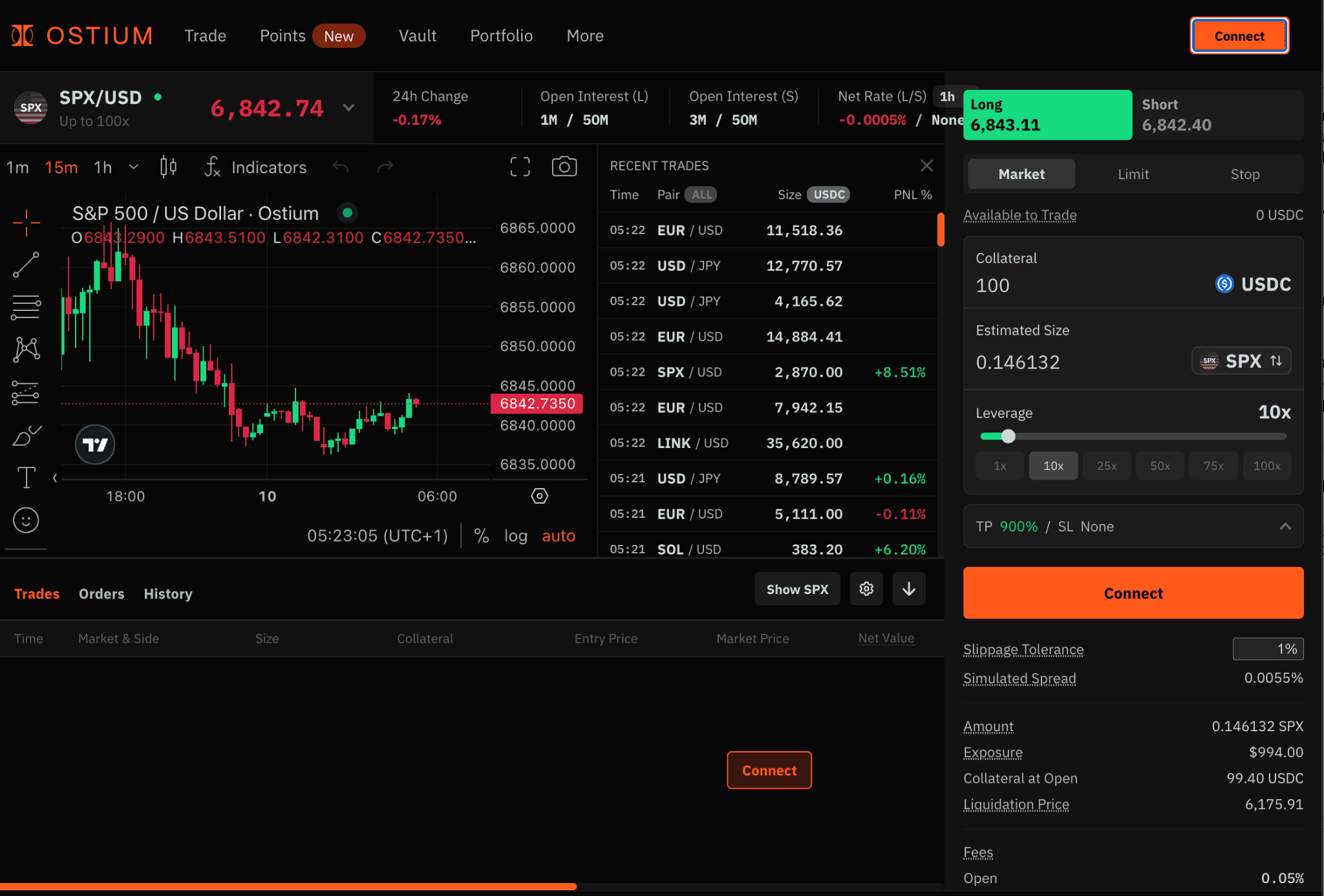Swap estimated size unit from SPX
Viewport: 1324px width, 896px height.
pos(1275,361)
